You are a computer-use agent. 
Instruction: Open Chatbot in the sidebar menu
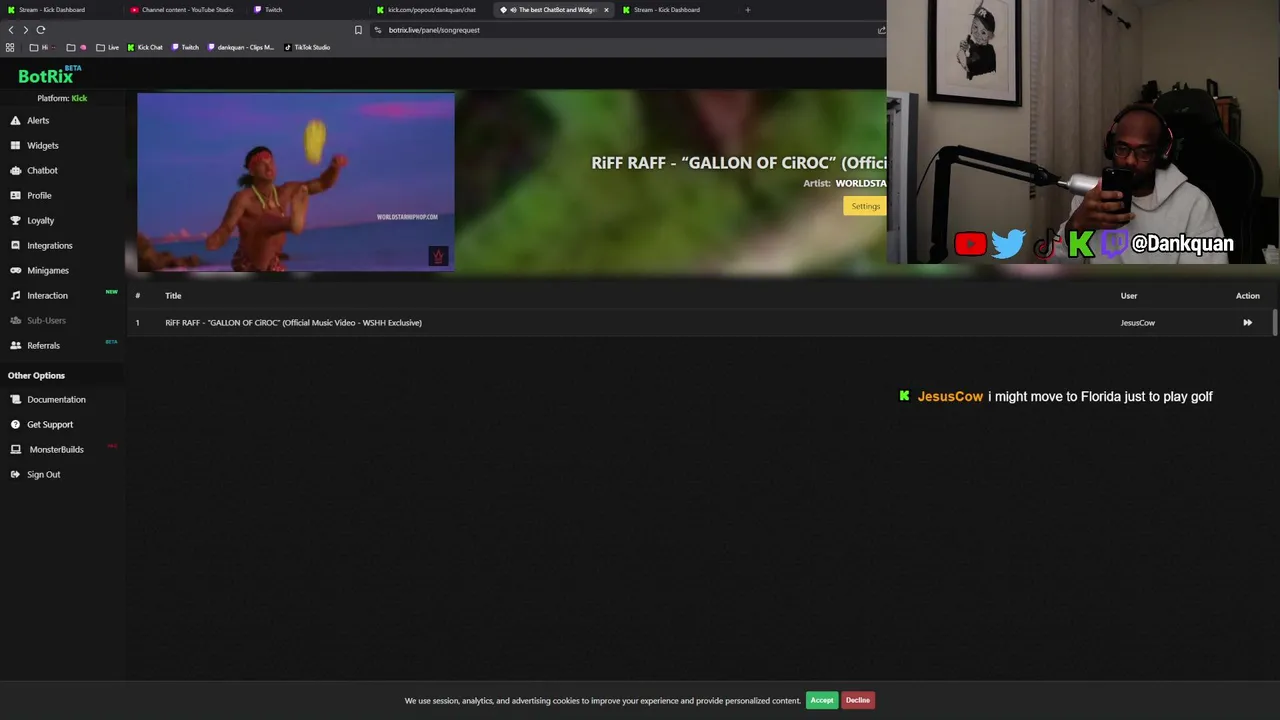[42, 170]
